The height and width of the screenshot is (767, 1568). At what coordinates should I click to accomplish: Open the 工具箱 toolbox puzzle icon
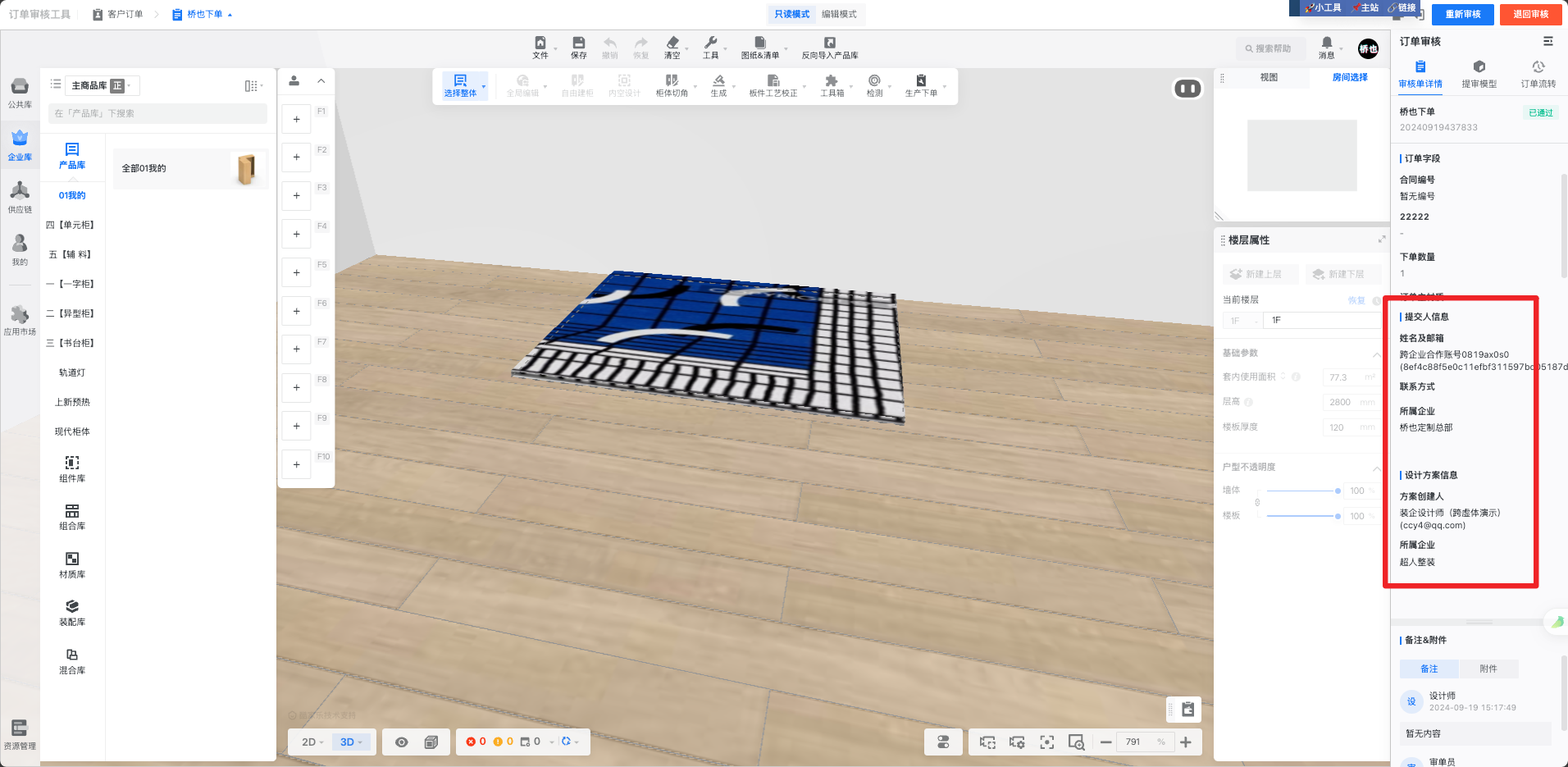coord(832,85)
